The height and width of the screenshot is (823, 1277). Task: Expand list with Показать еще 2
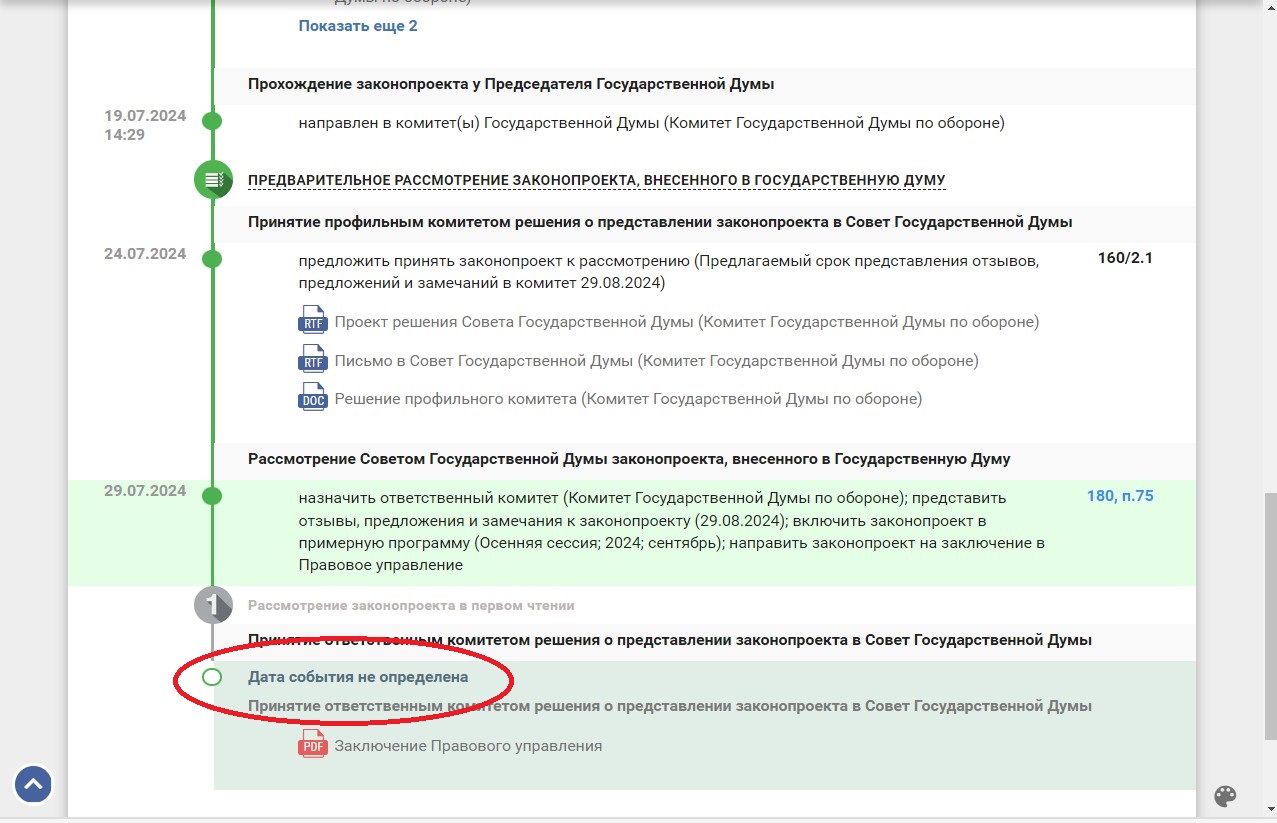[x=358, y=26]
